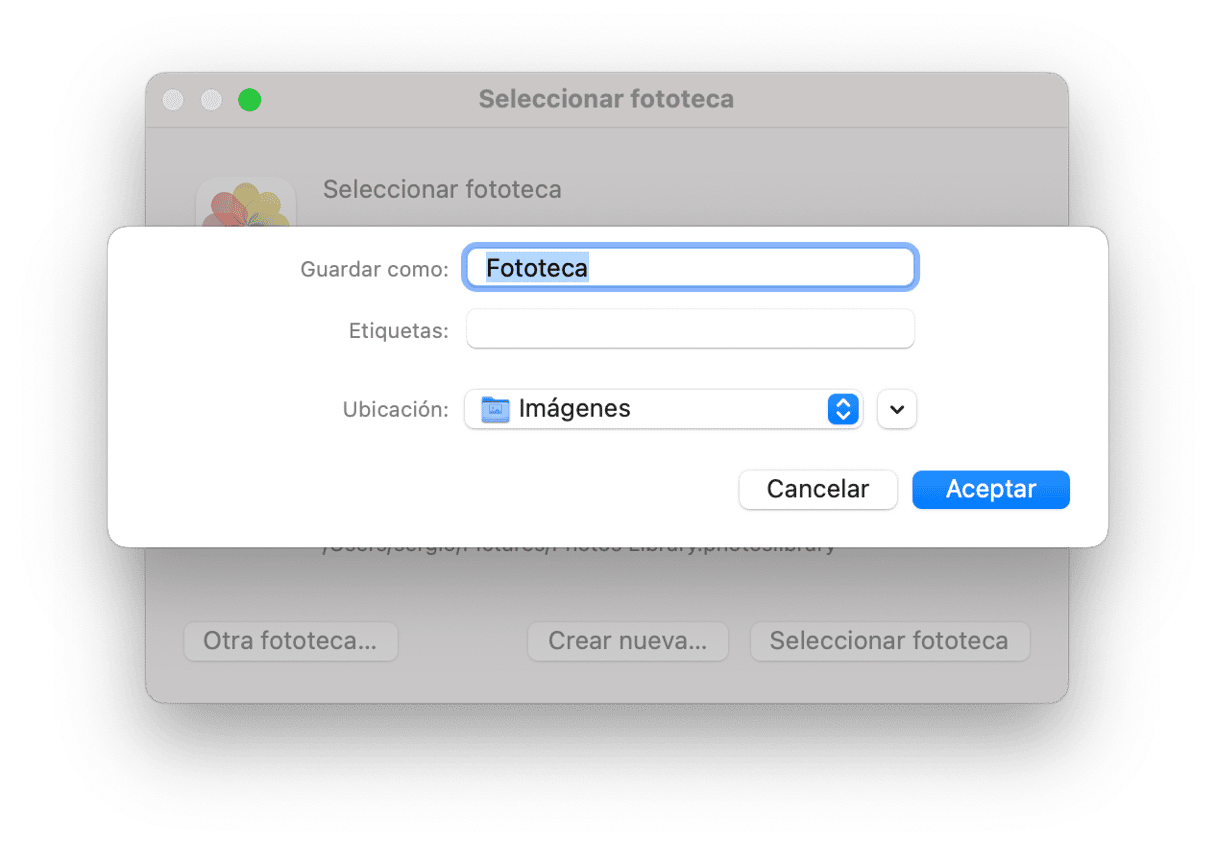Choose the Otra fototeca... button
This screenshot has width=1216, height=845.
[290, 641]
